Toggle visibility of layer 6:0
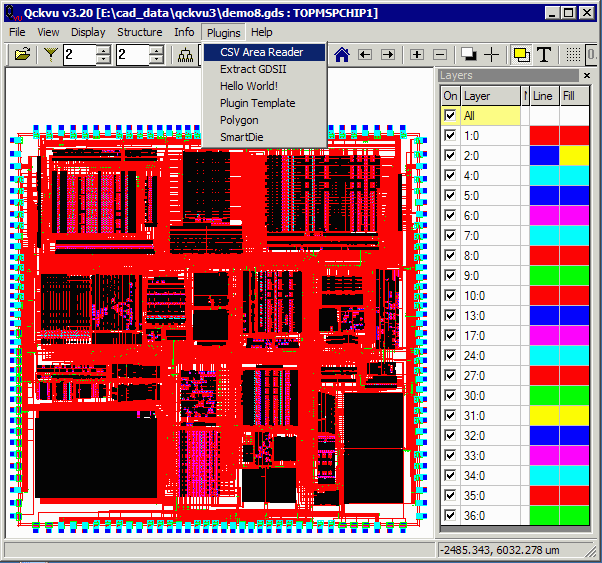This screenshot has width=602, height=563. [x=450, y=215]
